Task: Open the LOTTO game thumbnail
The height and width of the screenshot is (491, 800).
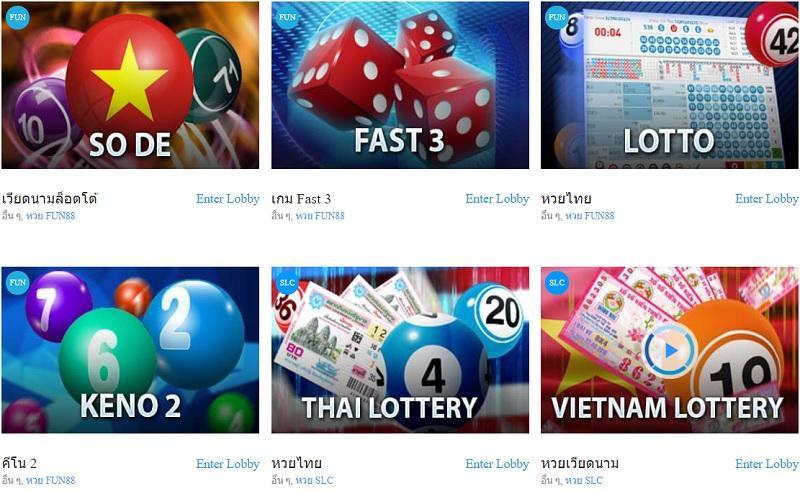Action: point(669,85)
